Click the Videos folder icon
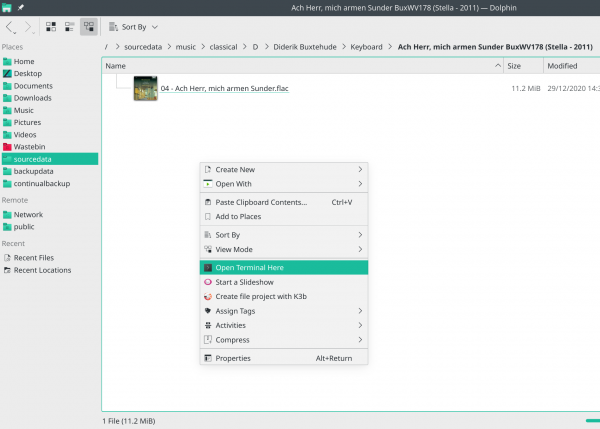Viewport: 600px width, 429px height. click(7, 135)
